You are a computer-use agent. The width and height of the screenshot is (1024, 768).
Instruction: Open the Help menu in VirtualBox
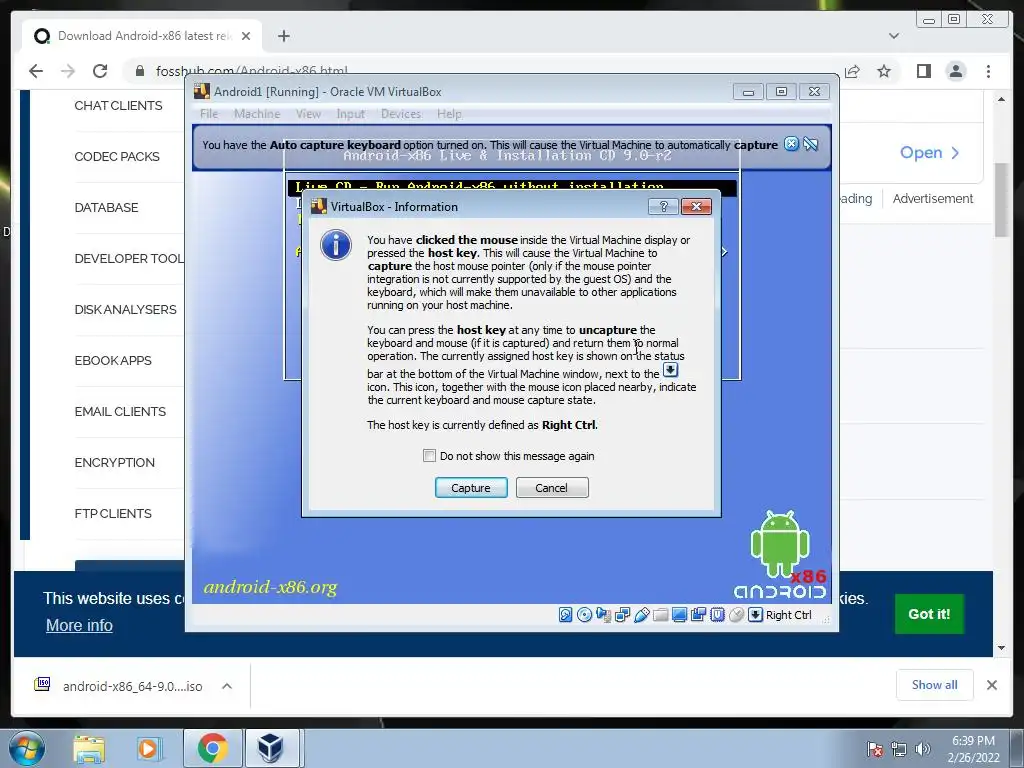[x=449, y=114]
